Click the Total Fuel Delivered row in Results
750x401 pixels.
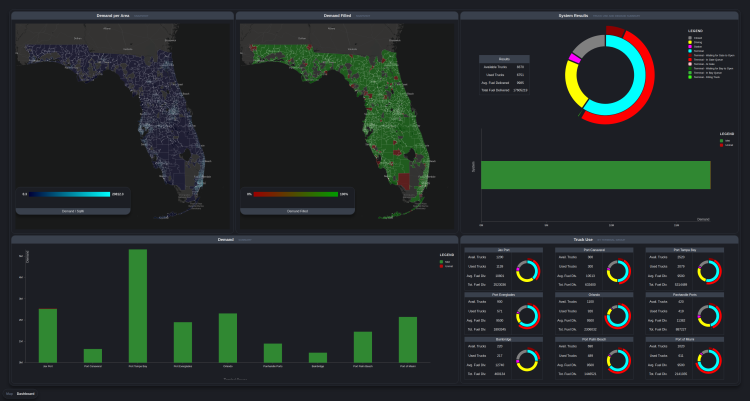pos(504,90)
